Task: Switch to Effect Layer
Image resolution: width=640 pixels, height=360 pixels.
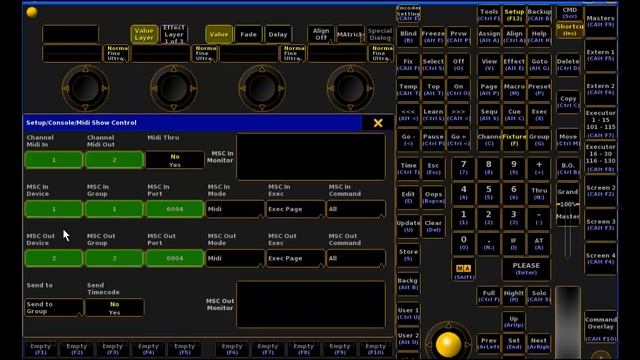Action: [174, 34]
